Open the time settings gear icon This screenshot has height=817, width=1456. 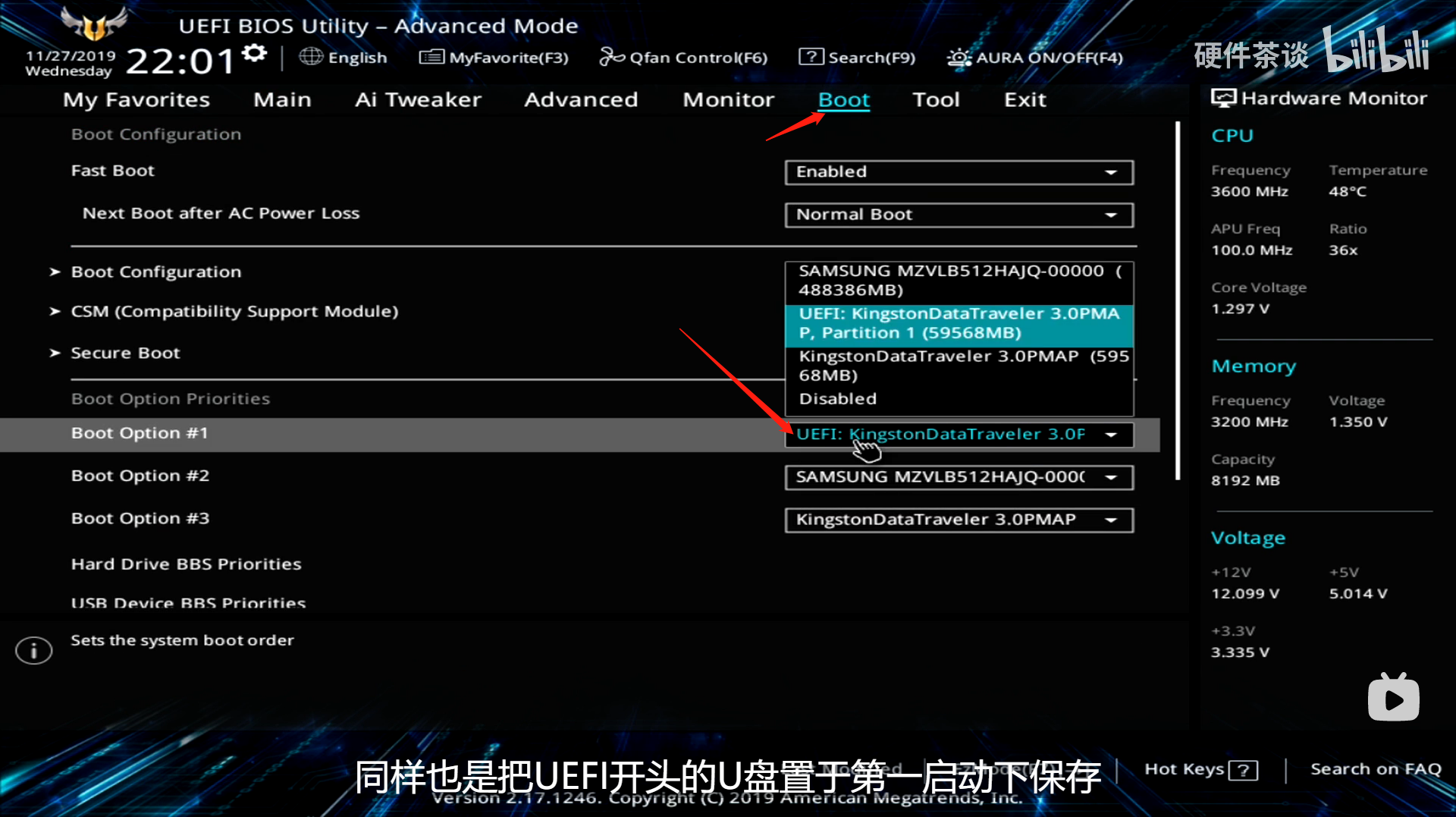(x=255, y=53)
